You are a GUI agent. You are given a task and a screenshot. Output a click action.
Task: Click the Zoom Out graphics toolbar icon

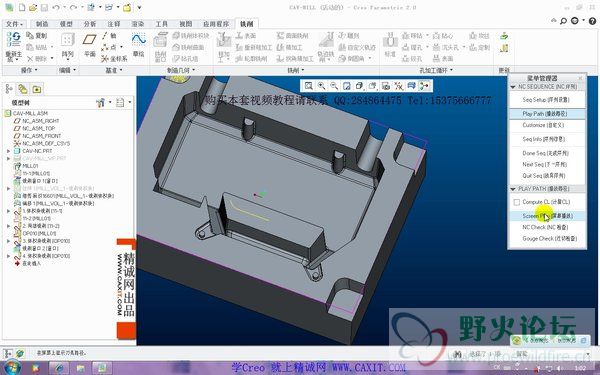[334, 86]
